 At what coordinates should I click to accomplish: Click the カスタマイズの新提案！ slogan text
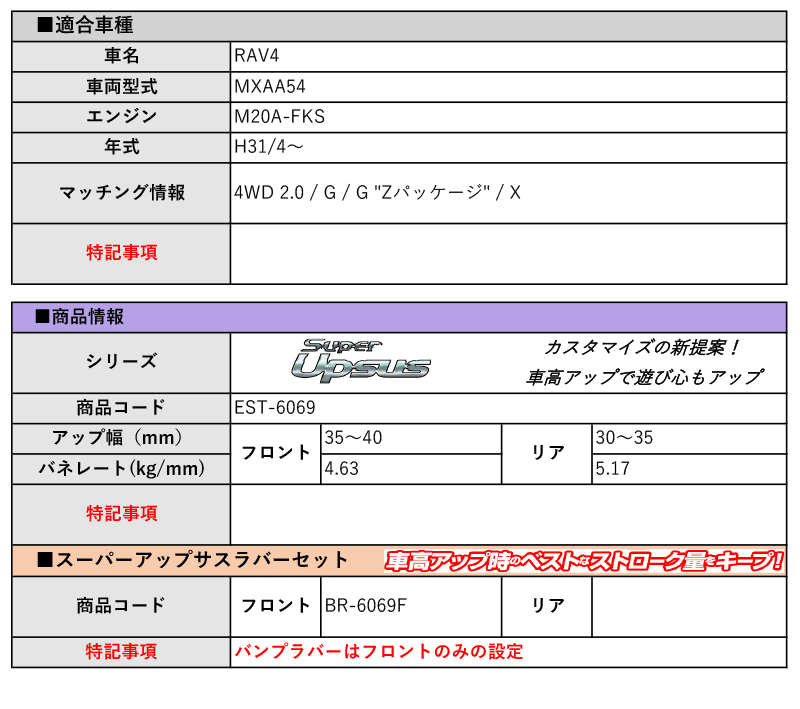642,348
